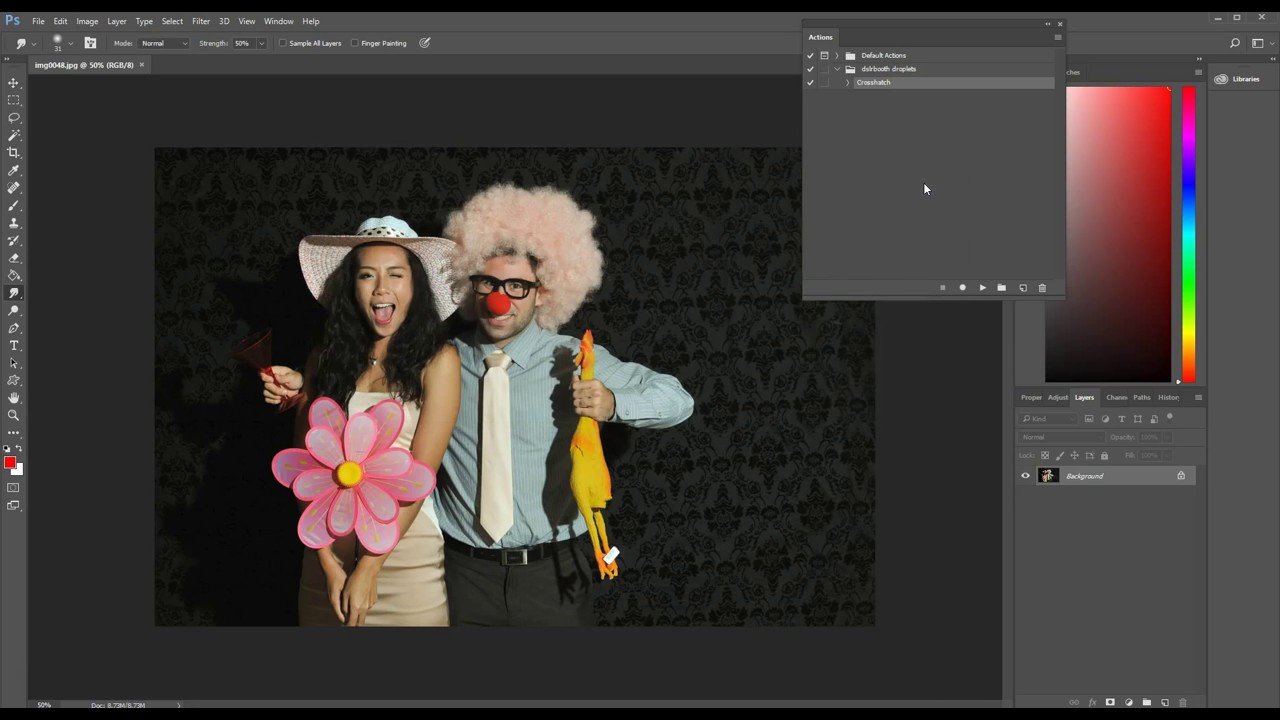Viewport: 1280px width, 720px height.
Task: Open the Mode Normal dropdown
Action: pyautogui.click(x=164, y=43)
